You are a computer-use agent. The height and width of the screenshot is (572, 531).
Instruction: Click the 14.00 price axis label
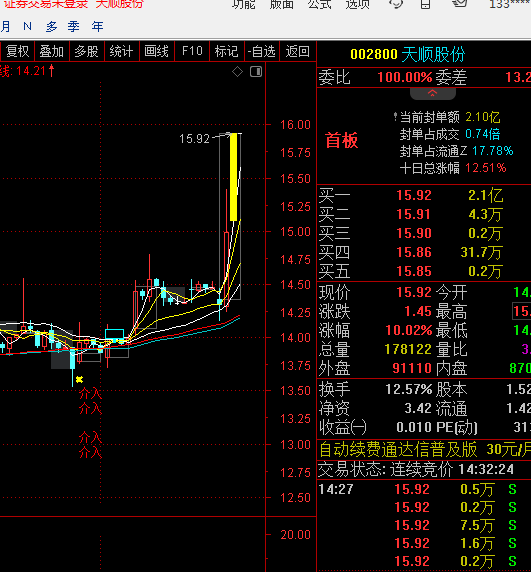[295, 338]
